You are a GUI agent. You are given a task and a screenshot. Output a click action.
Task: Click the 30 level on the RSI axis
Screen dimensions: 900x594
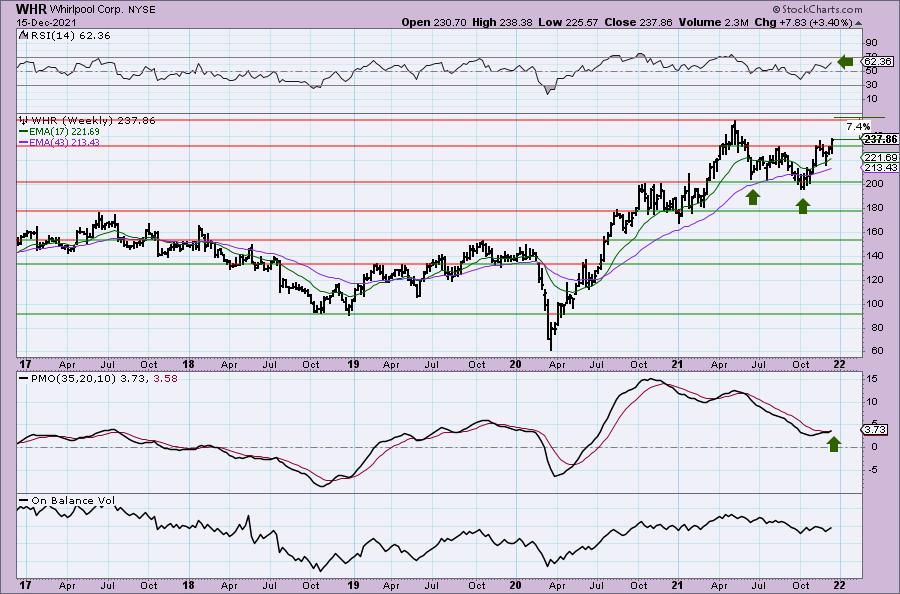point(871,84)
